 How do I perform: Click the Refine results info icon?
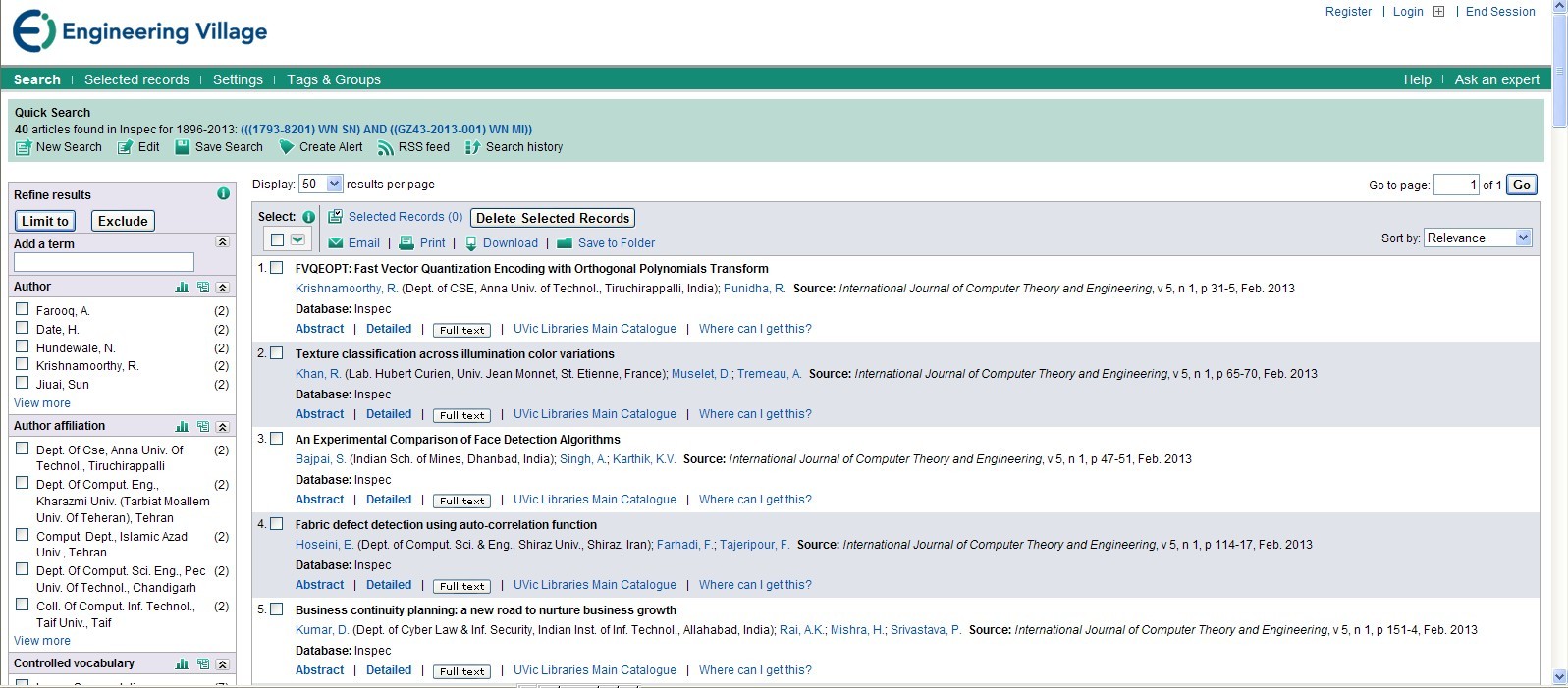223,193
